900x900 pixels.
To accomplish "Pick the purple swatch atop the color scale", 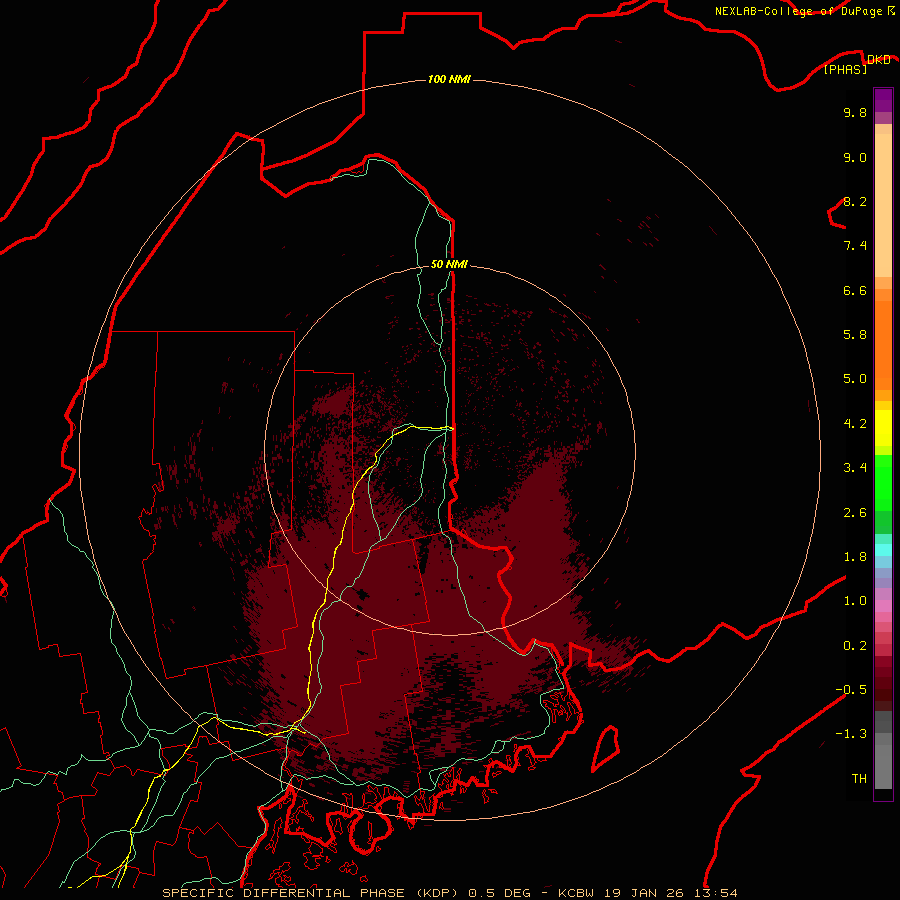I will pyautogui.click(x=883, y=100).
